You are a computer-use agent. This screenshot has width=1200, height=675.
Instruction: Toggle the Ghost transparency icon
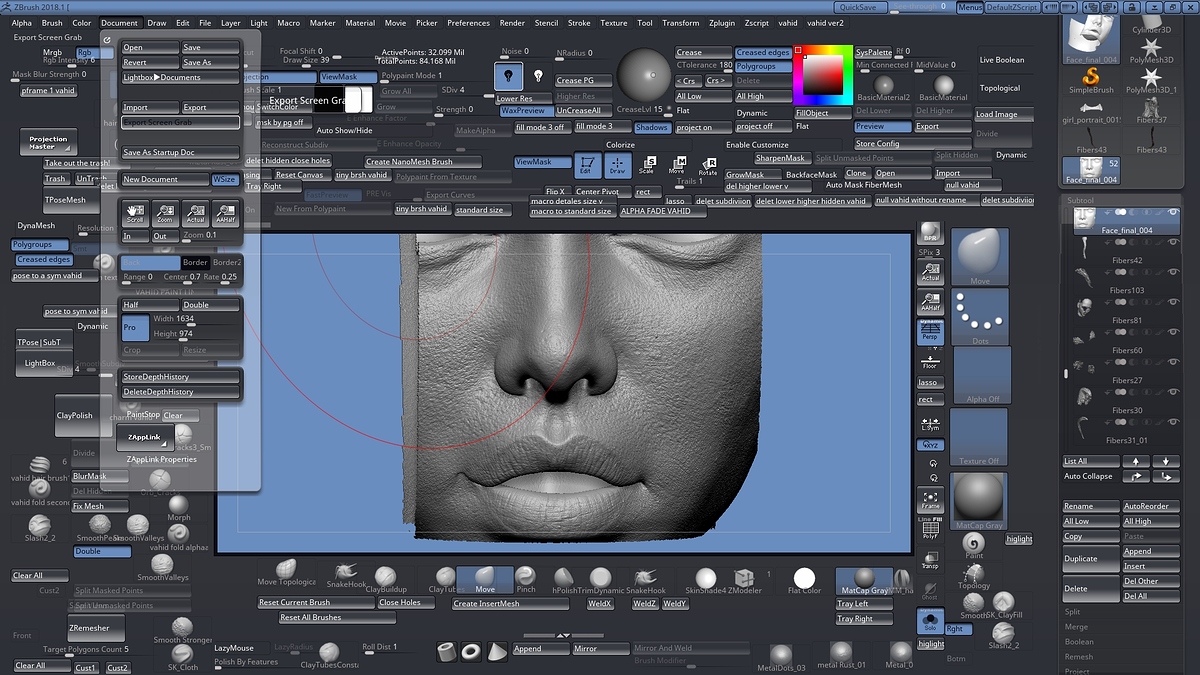click(x=930, y=591)
